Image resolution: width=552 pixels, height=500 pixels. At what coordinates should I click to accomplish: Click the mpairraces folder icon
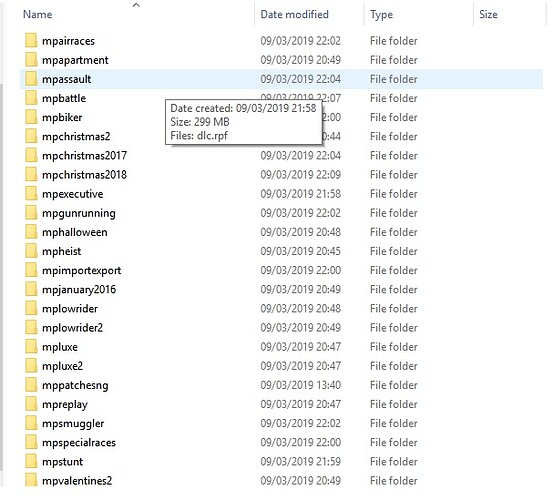coord(31,41)
